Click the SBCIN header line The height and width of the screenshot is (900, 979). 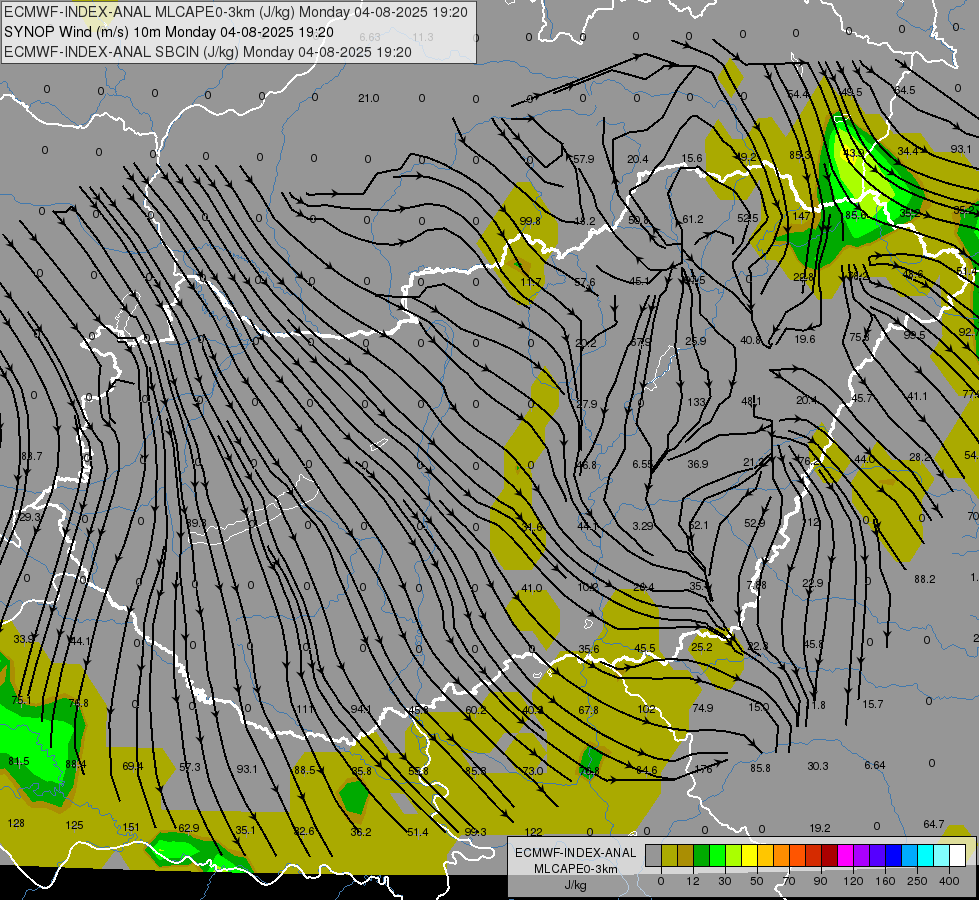(208, 52)
